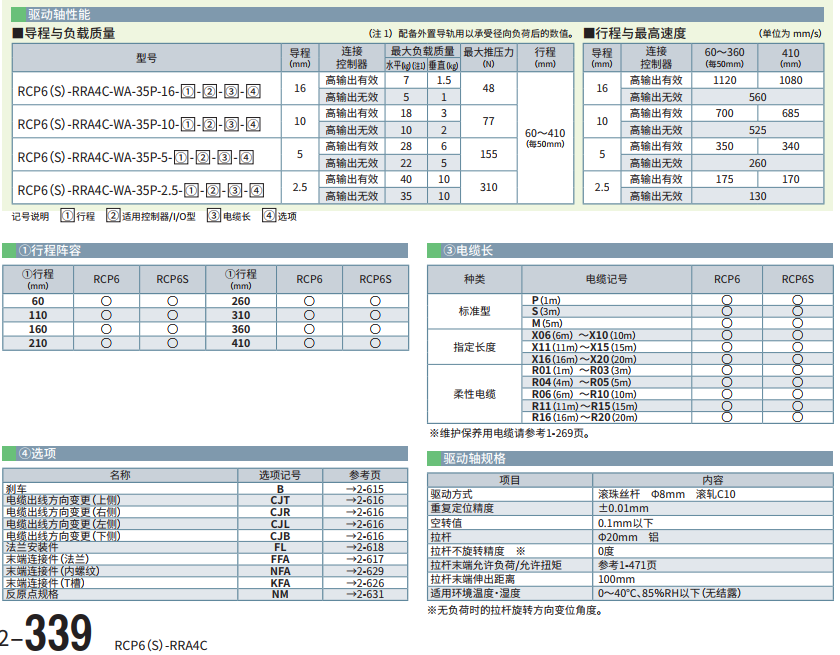The height and width of the screenshot is (655, 840).
Task: Click the boxed ② 适用控制器 symbol in the legend
Action: 113,215
